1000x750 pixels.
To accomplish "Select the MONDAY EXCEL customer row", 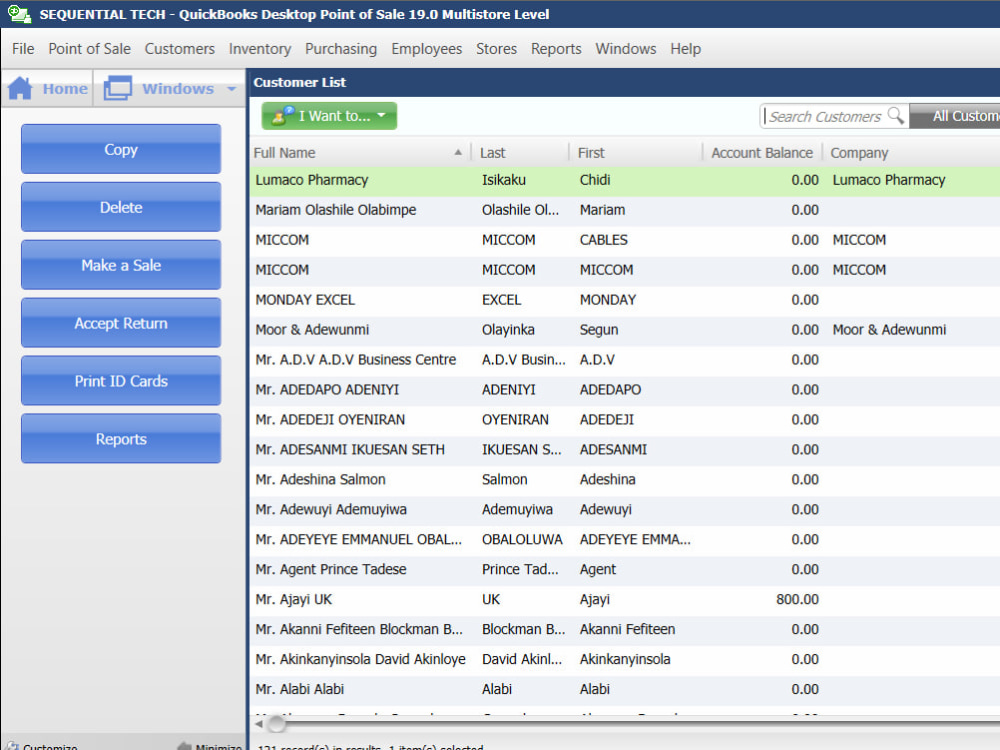I will pos(625,300).
